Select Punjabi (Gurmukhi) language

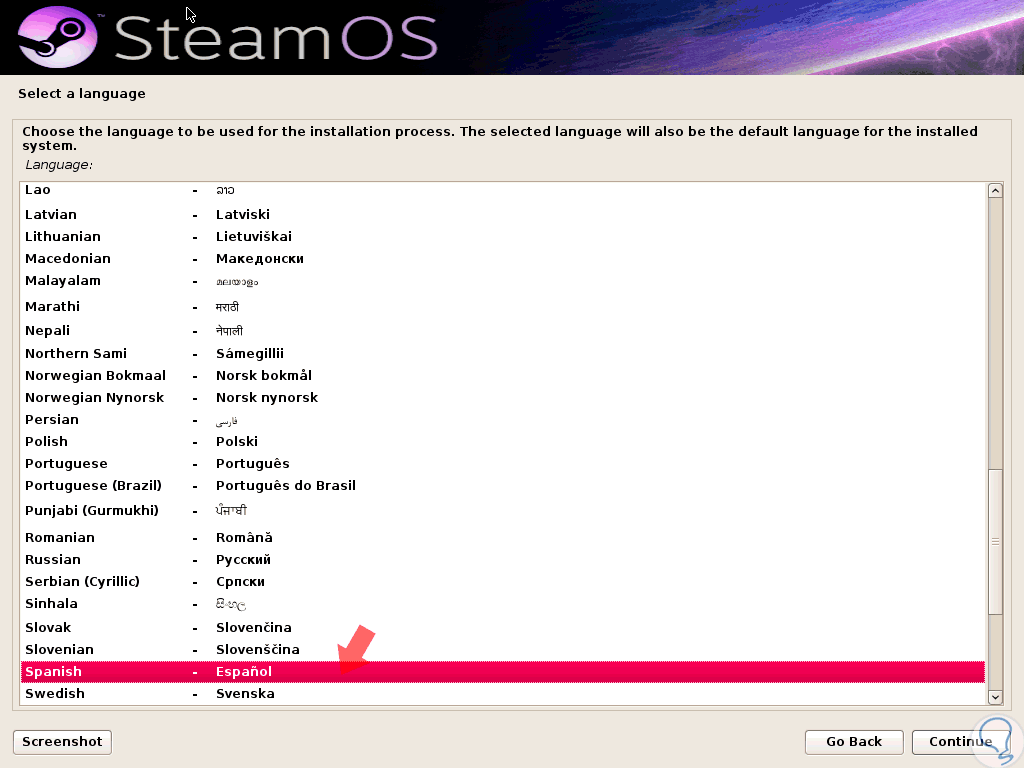pos(502,511)
